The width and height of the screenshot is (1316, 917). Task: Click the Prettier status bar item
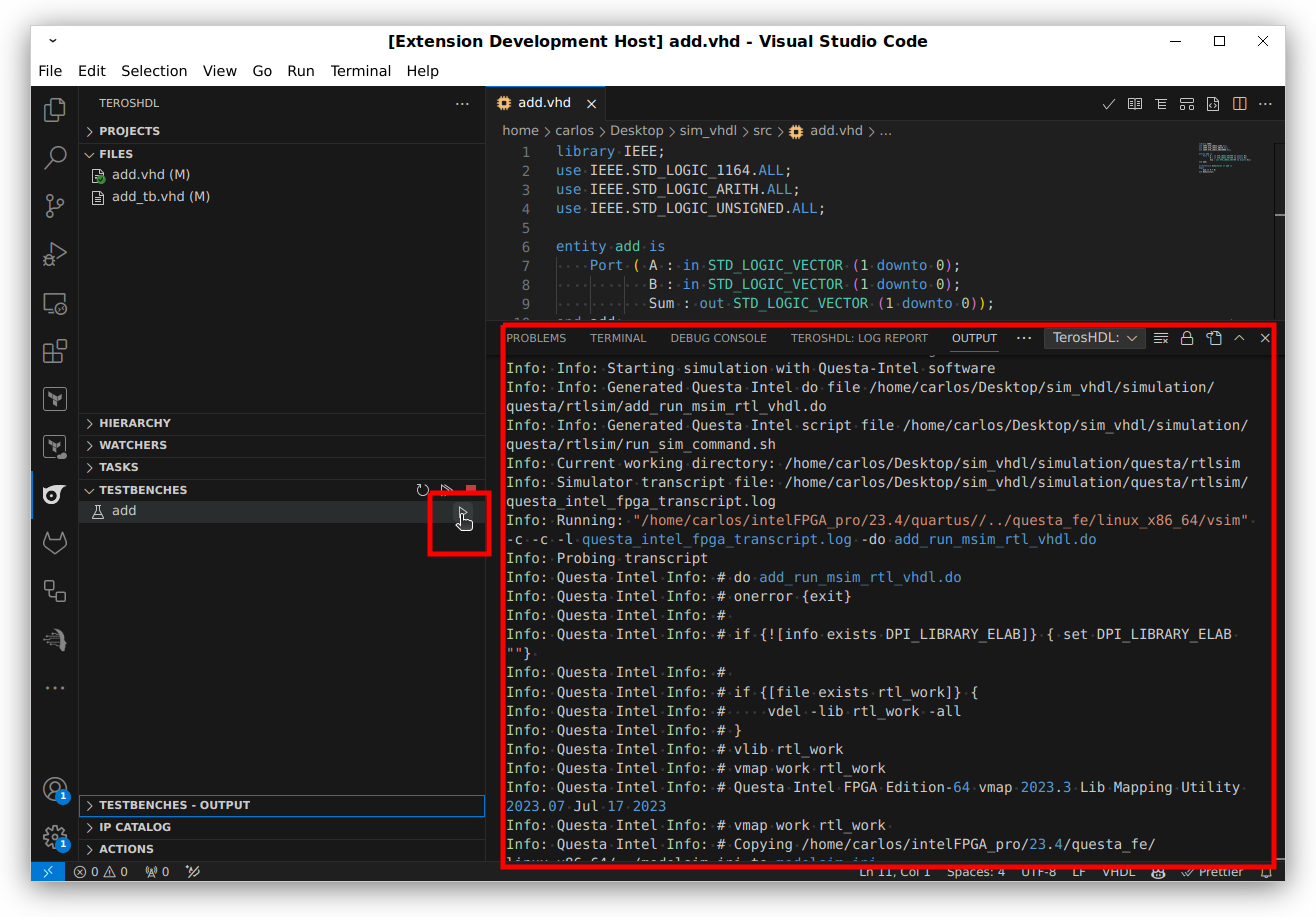pos(1212,872)
